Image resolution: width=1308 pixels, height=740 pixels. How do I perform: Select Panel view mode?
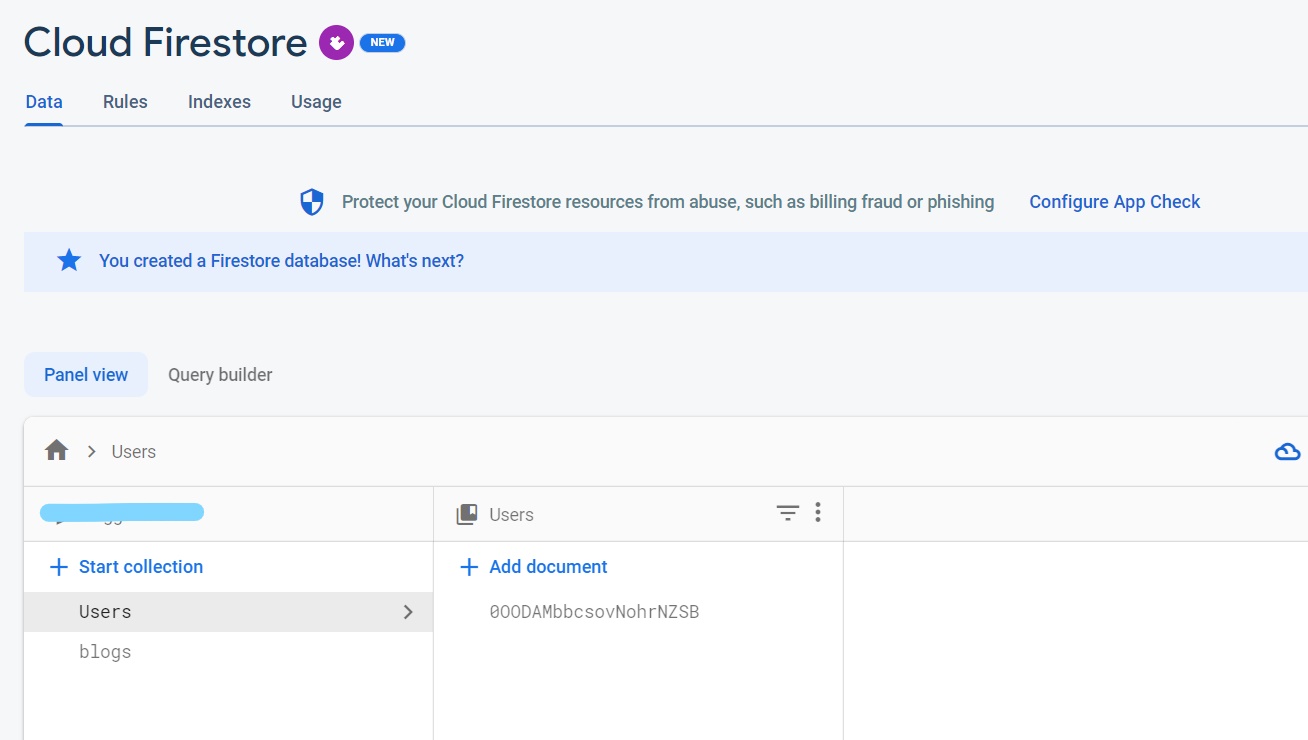(x=86, y=375)
